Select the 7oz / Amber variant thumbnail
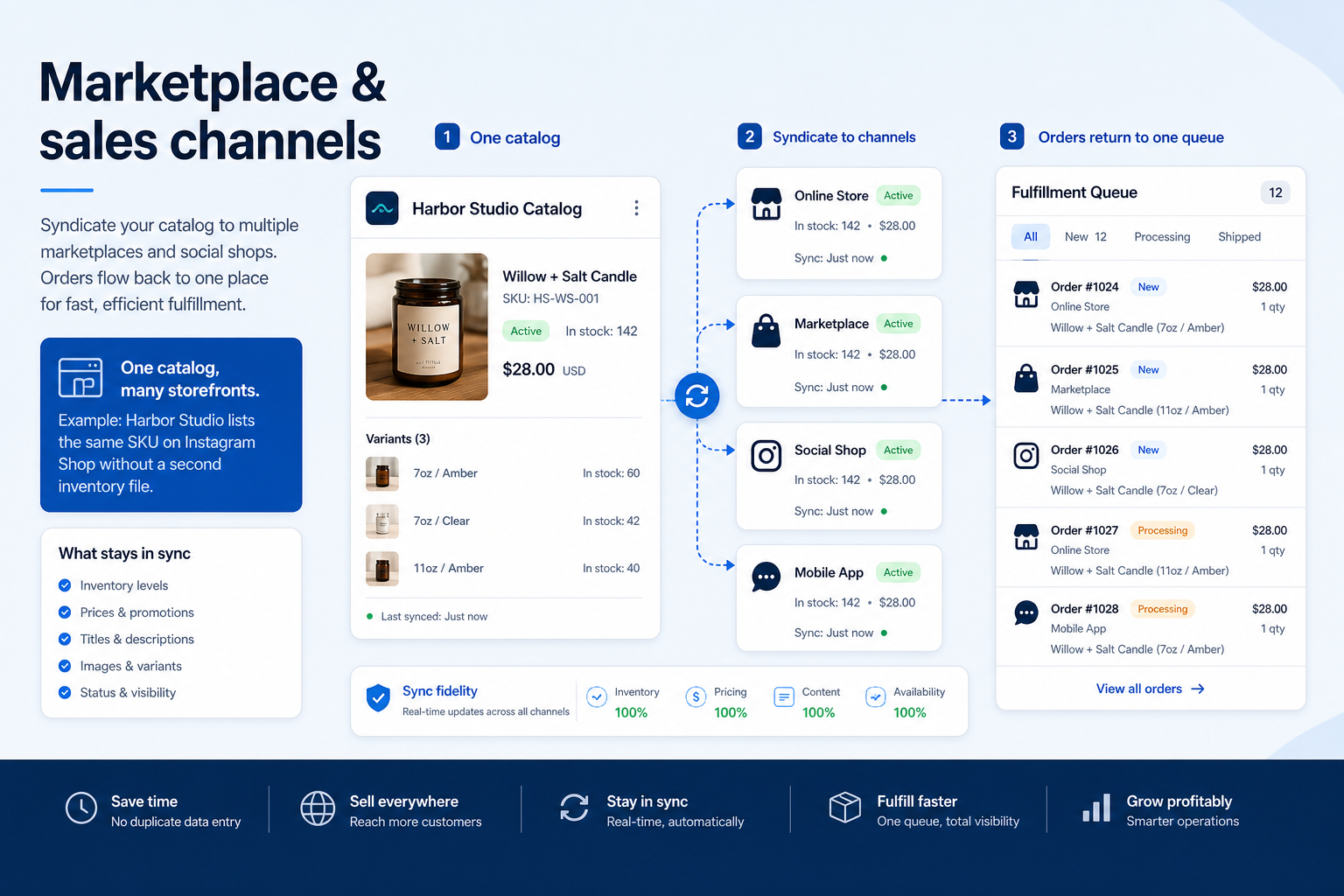 click(382, 473)
